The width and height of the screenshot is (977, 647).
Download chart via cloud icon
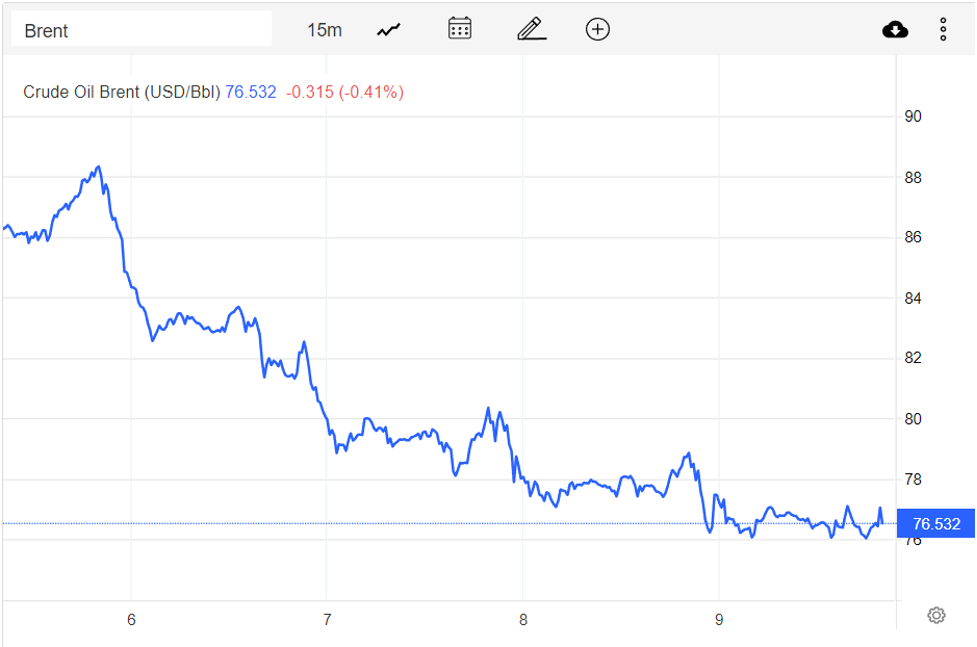click(x=895, y=30)
